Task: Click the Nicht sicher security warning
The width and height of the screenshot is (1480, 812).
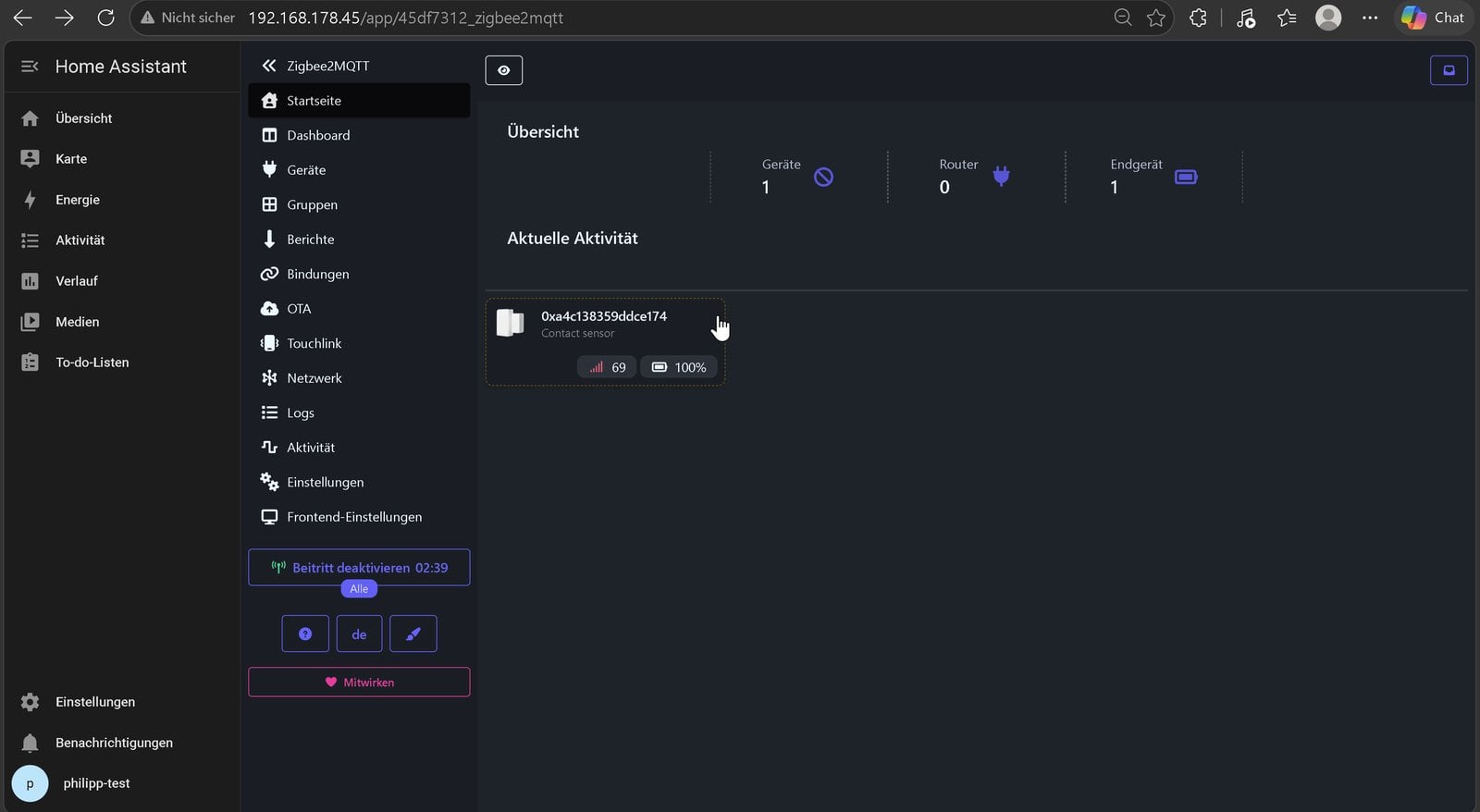Action: click(188, 18)
